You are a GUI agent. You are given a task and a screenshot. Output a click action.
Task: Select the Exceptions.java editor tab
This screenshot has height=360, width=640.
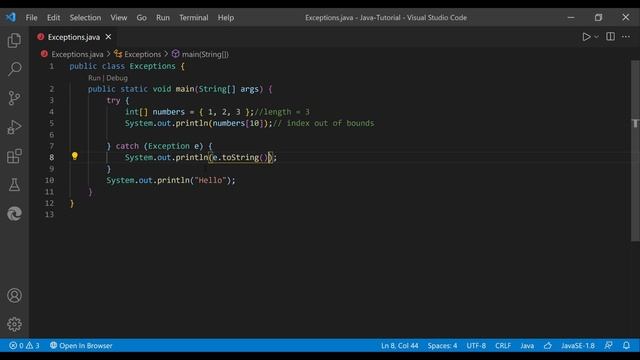pos(73,37)
